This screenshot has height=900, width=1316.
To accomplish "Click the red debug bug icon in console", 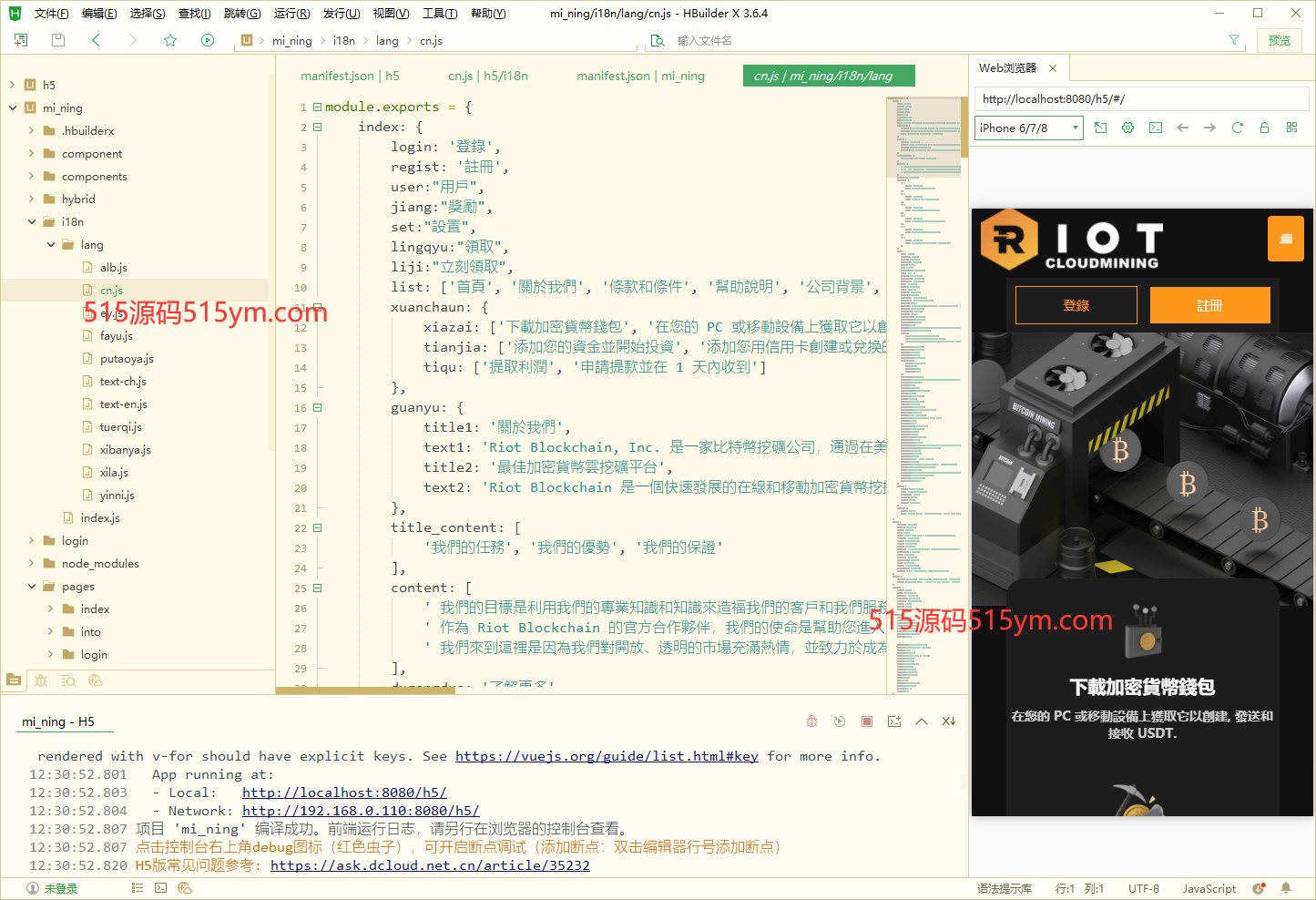I will pos(811,721).
